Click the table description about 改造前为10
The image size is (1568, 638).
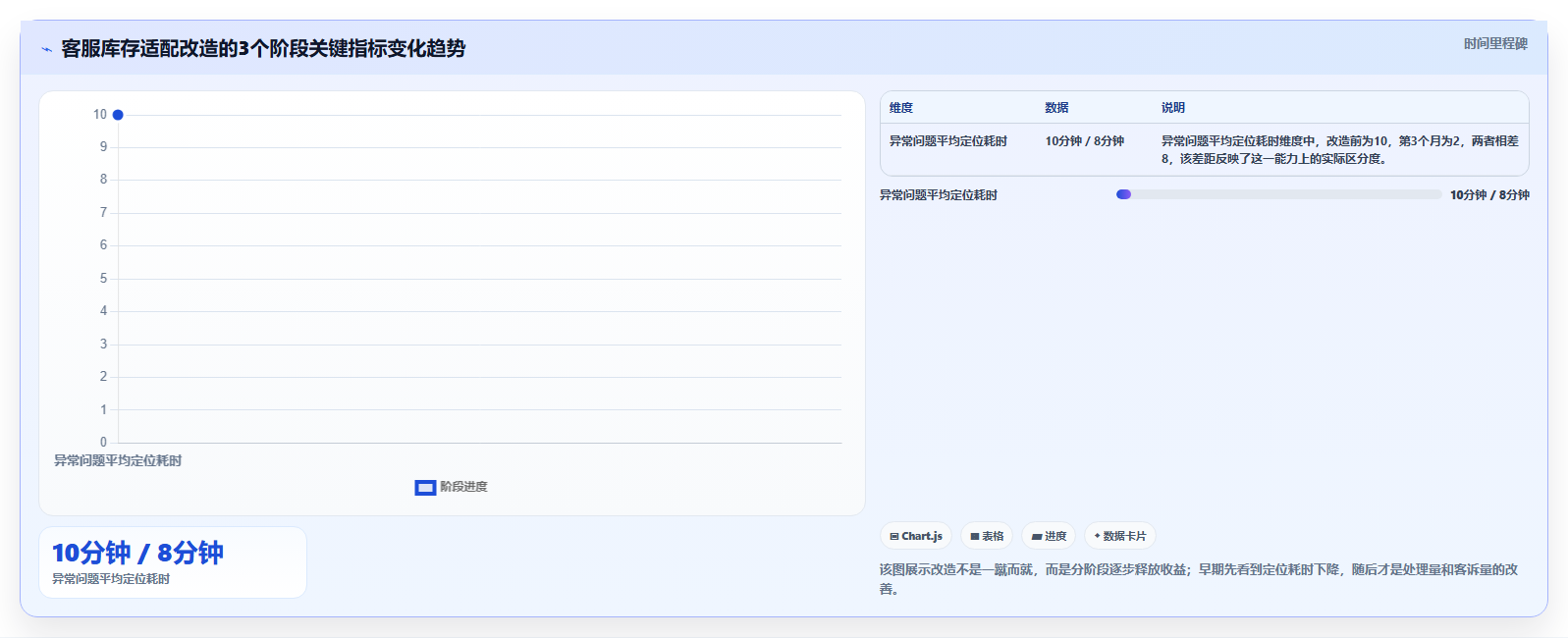tap(1340, 150)
